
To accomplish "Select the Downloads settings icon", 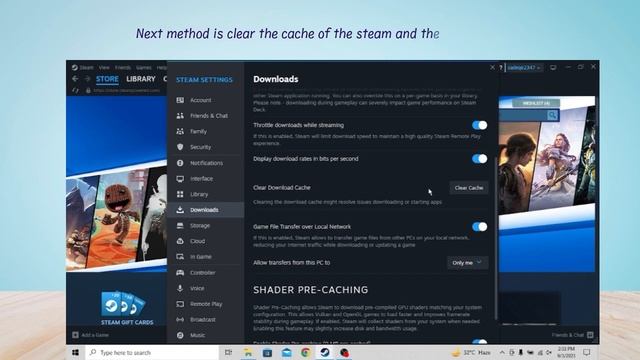I will pyautogui.click(x=180, y=210).
